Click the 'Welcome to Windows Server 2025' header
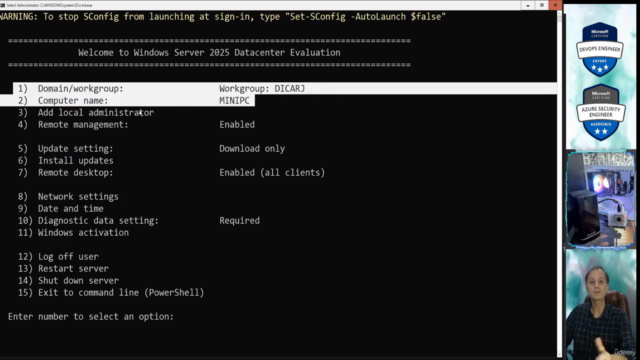The width and height of the screenshot is (640, 360). click(x=209, y=53)
